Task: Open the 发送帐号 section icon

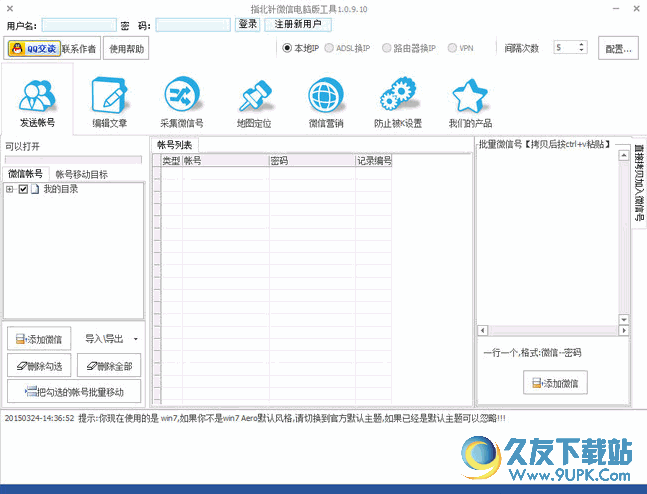Action: [37, 96]
